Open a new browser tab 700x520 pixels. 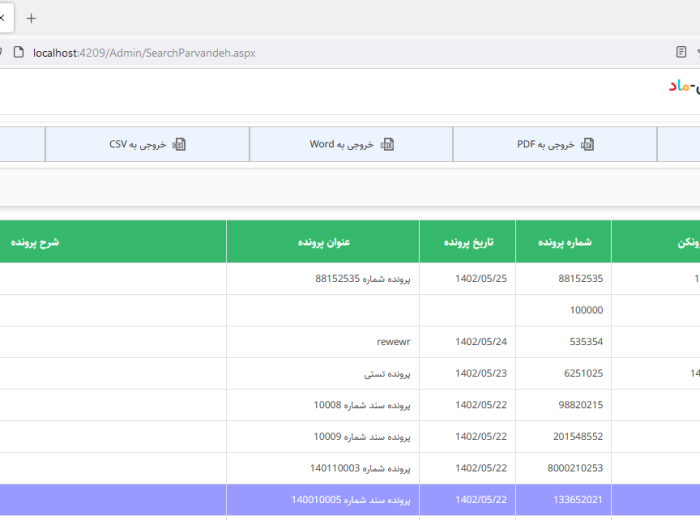(x=31, y=18)
